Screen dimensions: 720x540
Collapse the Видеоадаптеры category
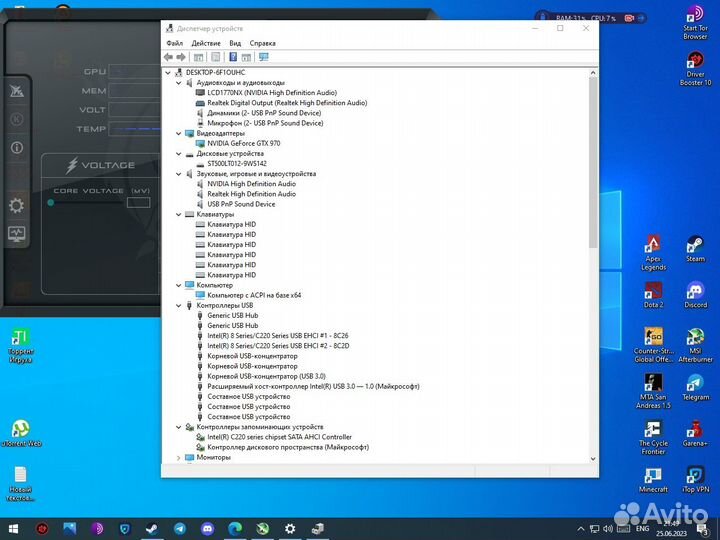pyautogui.click(x=179, y=133)
